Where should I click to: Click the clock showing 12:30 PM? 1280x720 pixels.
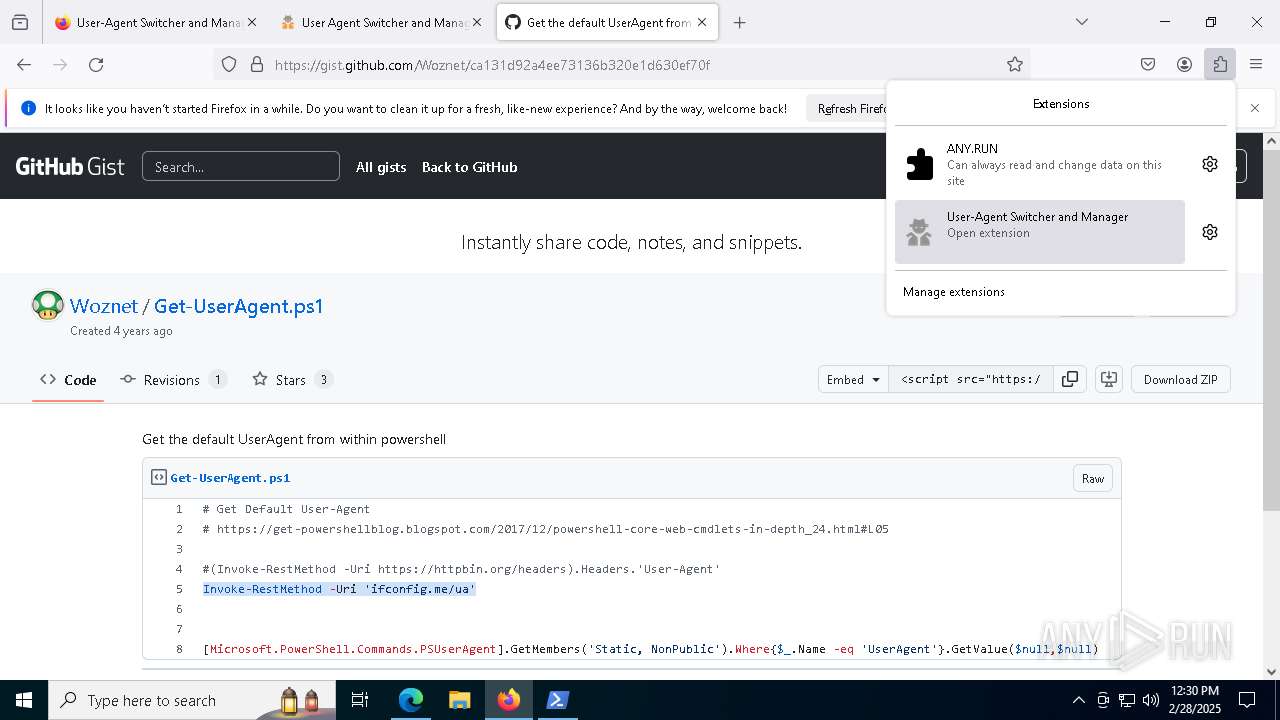(1194, 691)
